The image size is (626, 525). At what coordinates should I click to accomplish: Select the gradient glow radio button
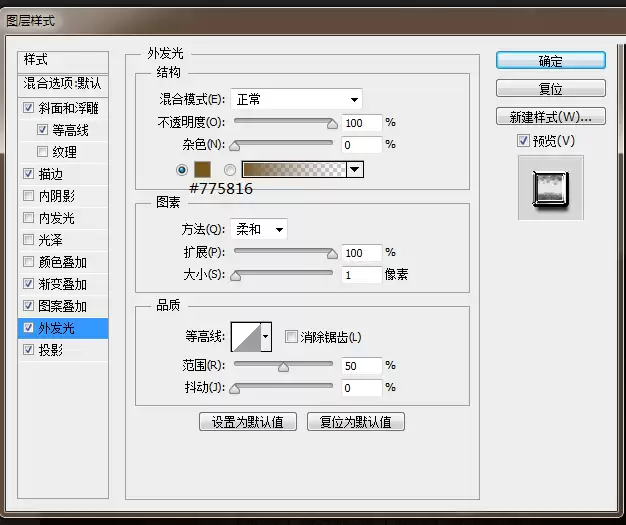click(230, 170)
